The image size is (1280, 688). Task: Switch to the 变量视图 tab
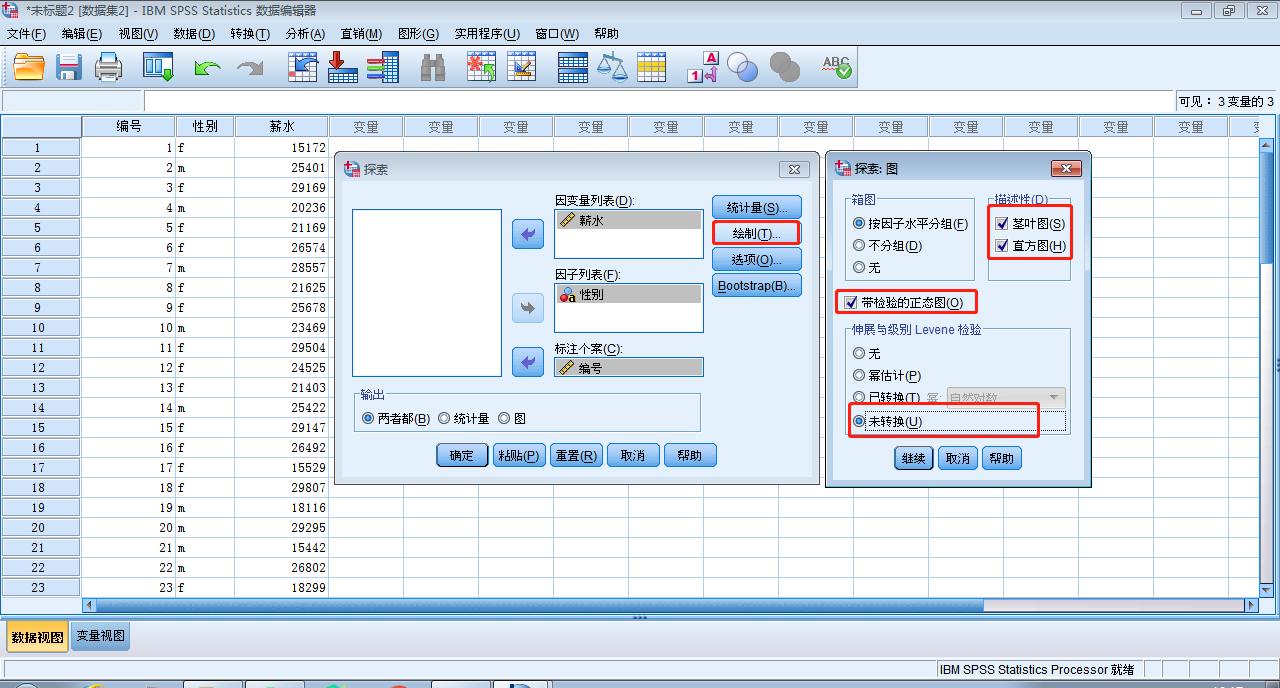click(x=100, y=636)
